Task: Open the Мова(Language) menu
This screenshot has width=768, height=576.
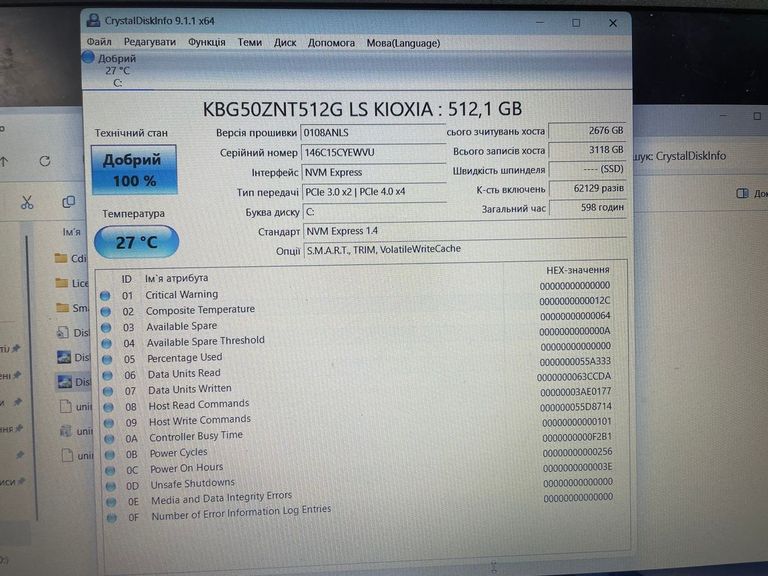Action: point(403,43)
